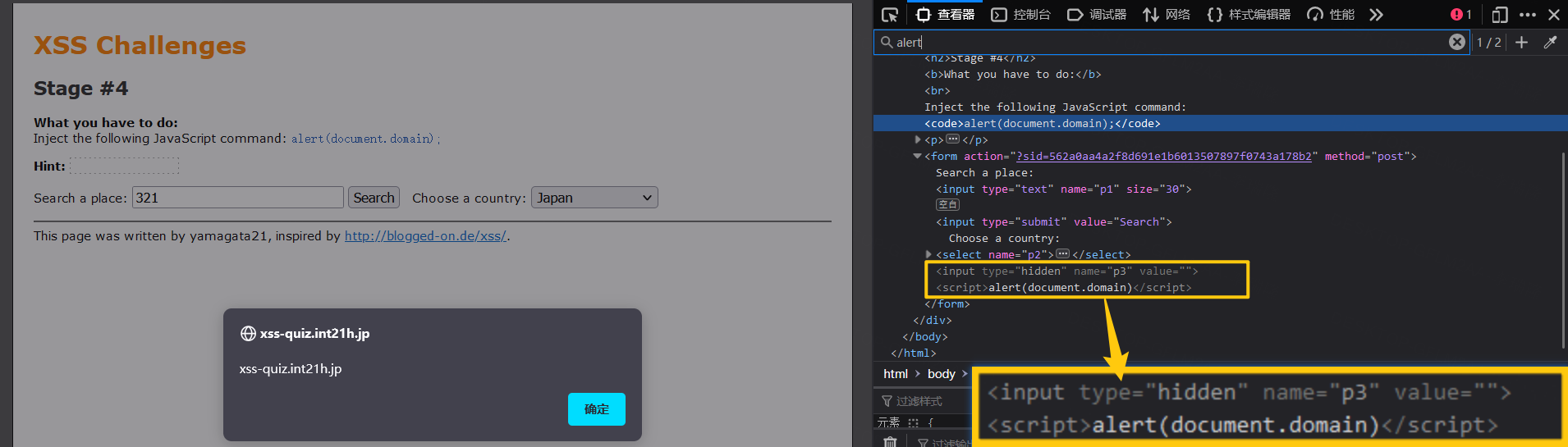
Task: Show more devtools tabs with double chevron
Action: [1376, 15]
